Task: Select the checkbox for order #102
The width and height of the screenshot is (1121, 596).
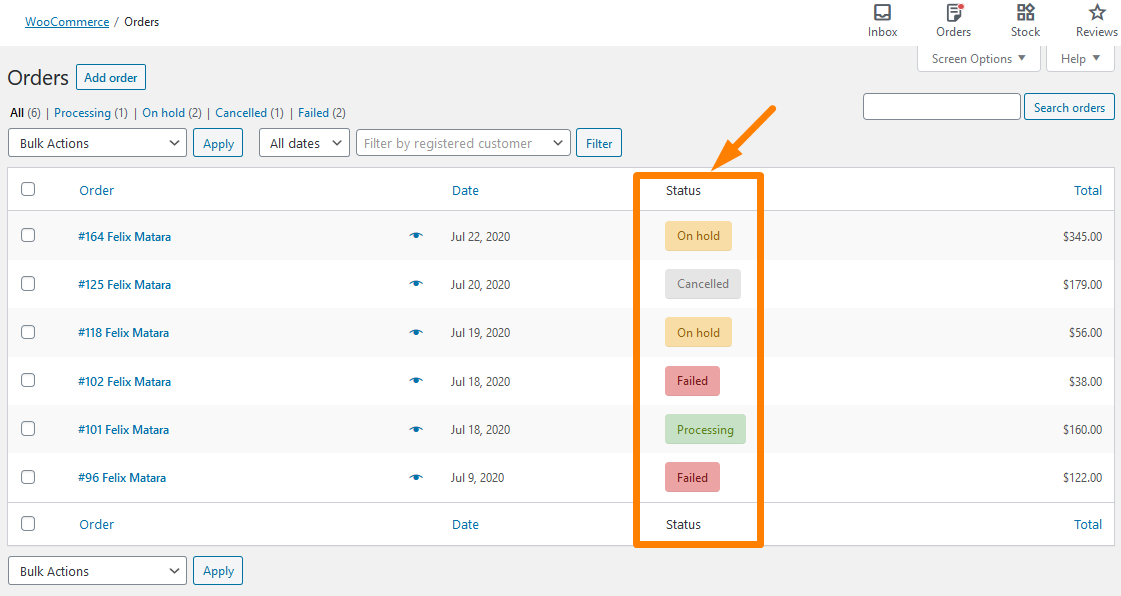Action: [x=28, y=380]
